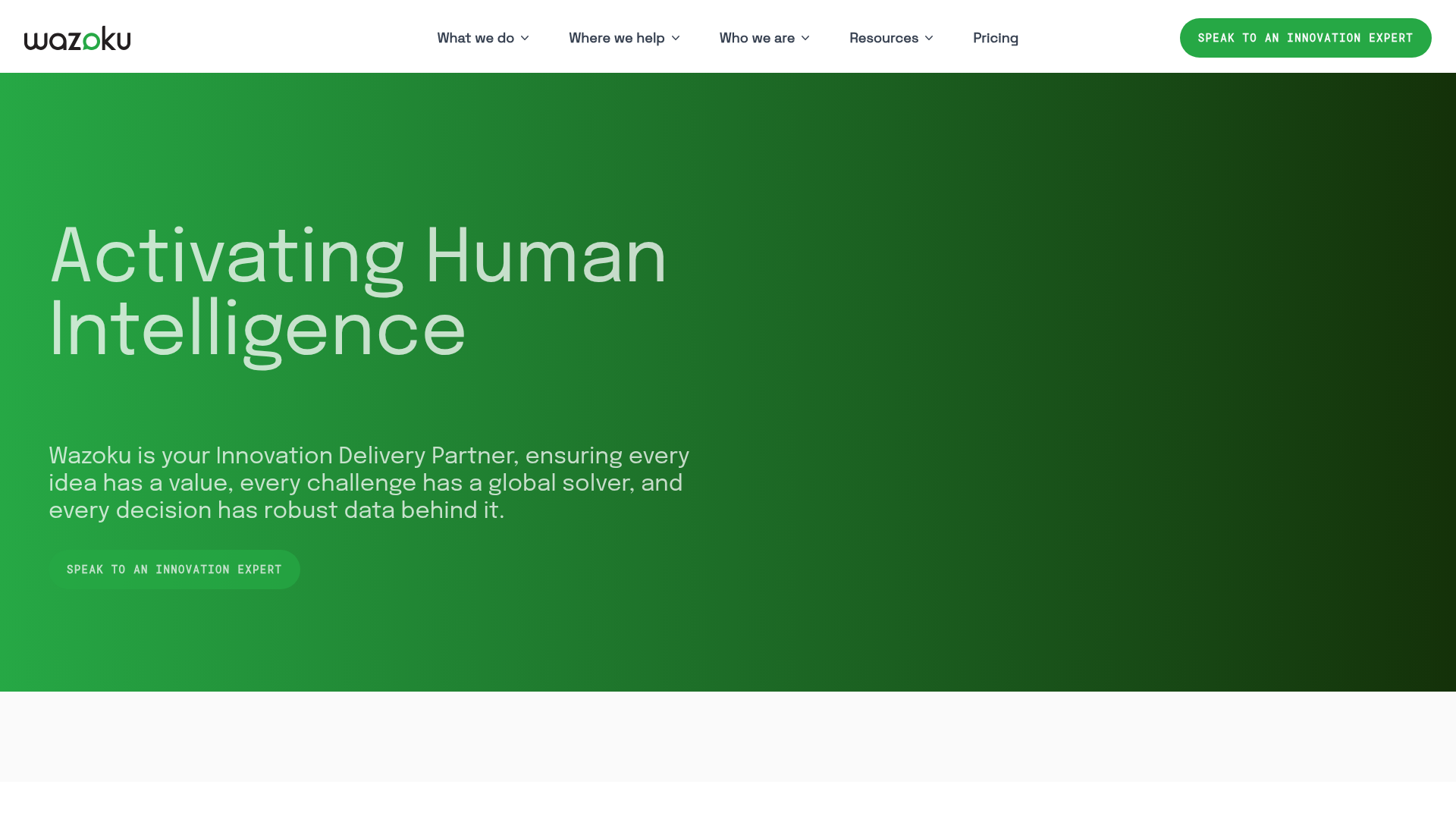This screenshot has height=819, width=1456.
Task: Expand the "Where we help" chevron
Action: click(x=676, y=38)
